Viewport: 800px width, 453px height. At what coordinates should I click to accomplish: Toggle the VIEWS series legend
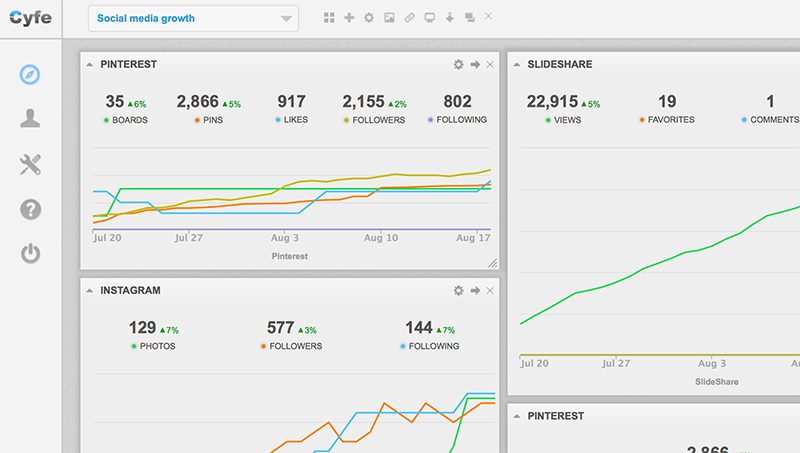(563, 120)
